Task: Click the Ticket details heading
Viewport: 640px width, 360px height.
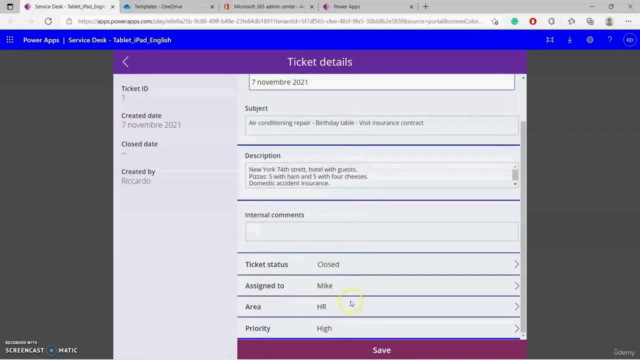Action: [320, 62]
